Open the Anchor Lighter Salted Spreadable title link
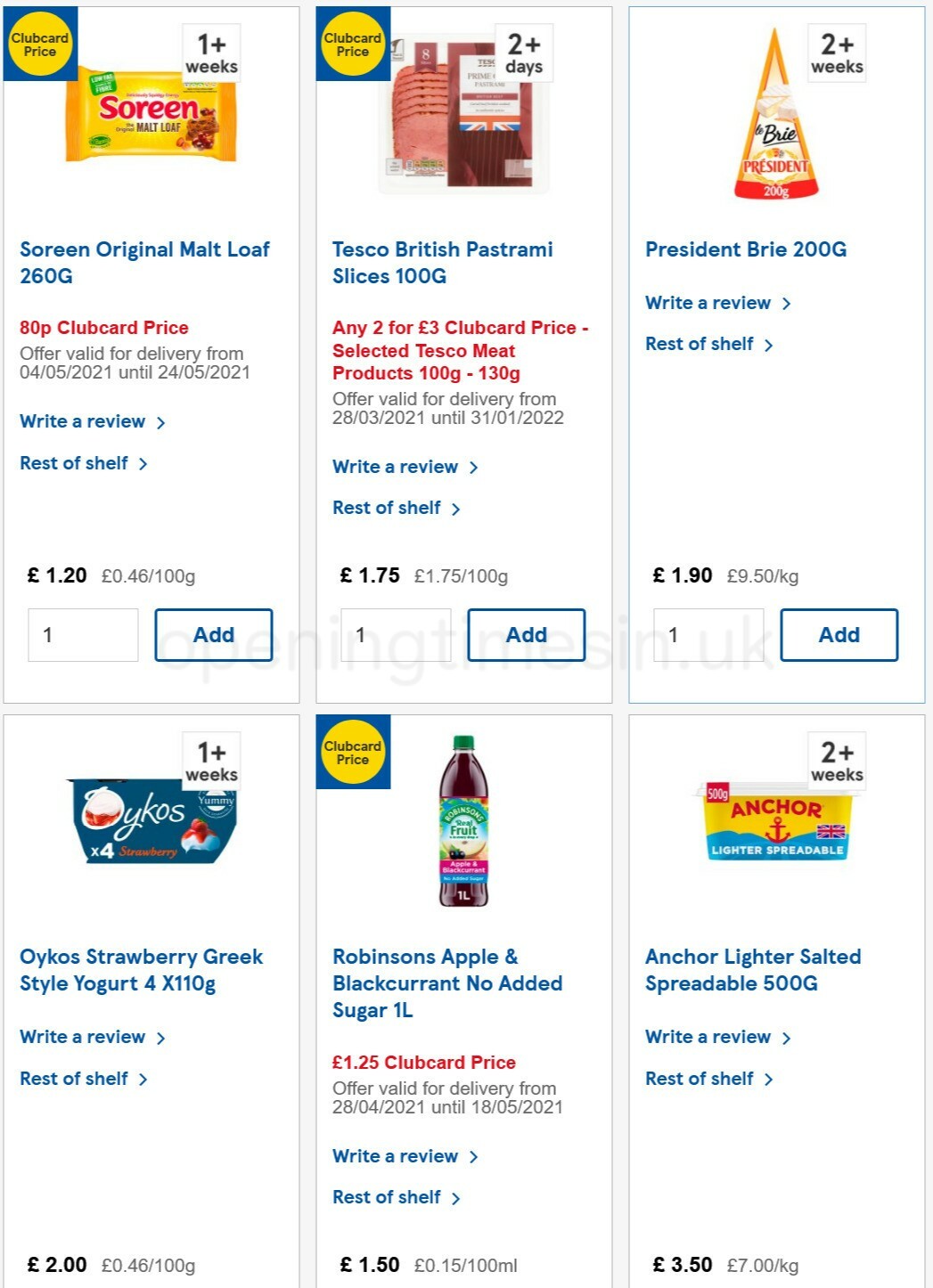The width and height of the screenshot is (933, 1288). (753, 970)
